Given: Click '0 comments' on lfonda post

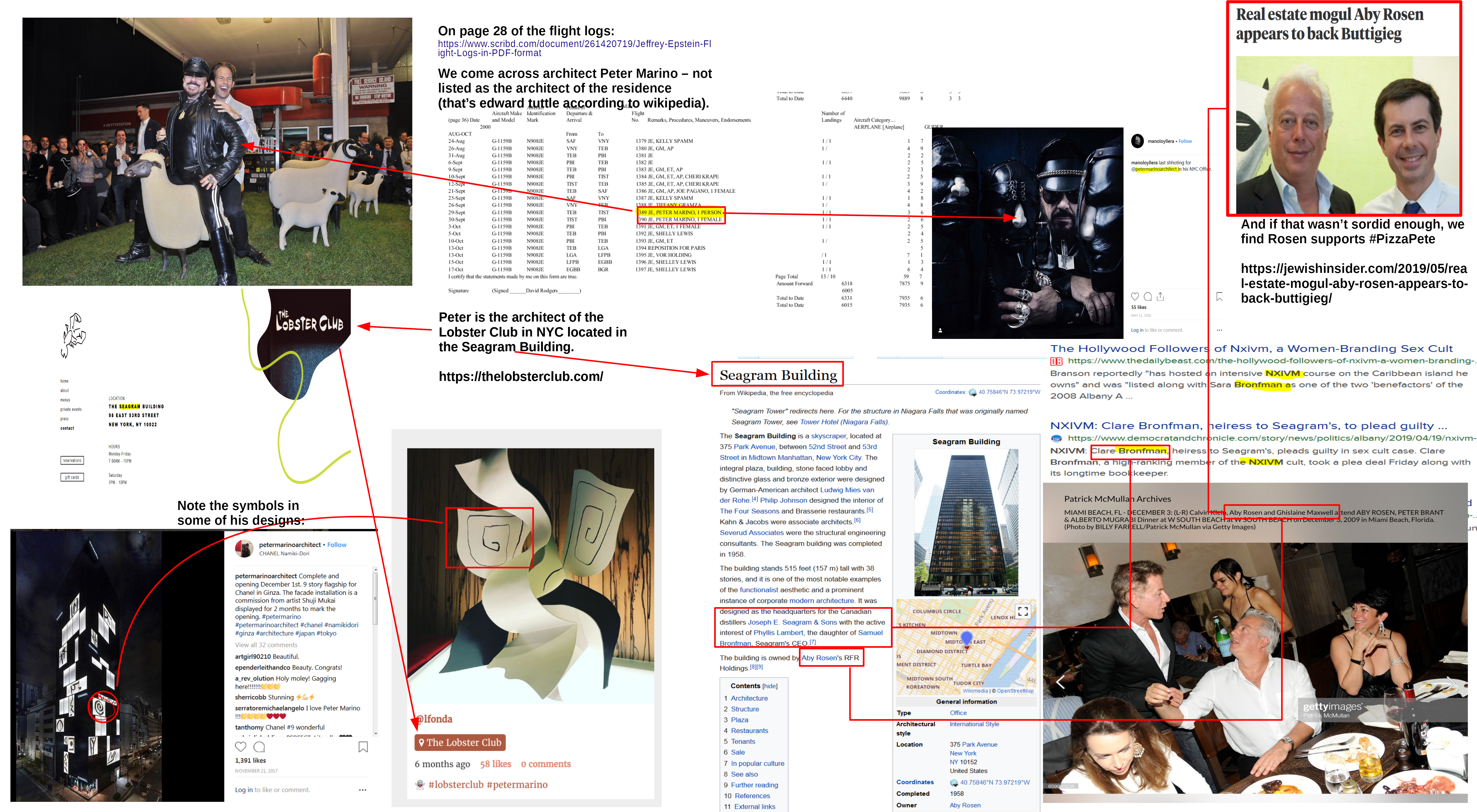Looking at the screenshot, I should pyautogui.click(x=546, y=764).
